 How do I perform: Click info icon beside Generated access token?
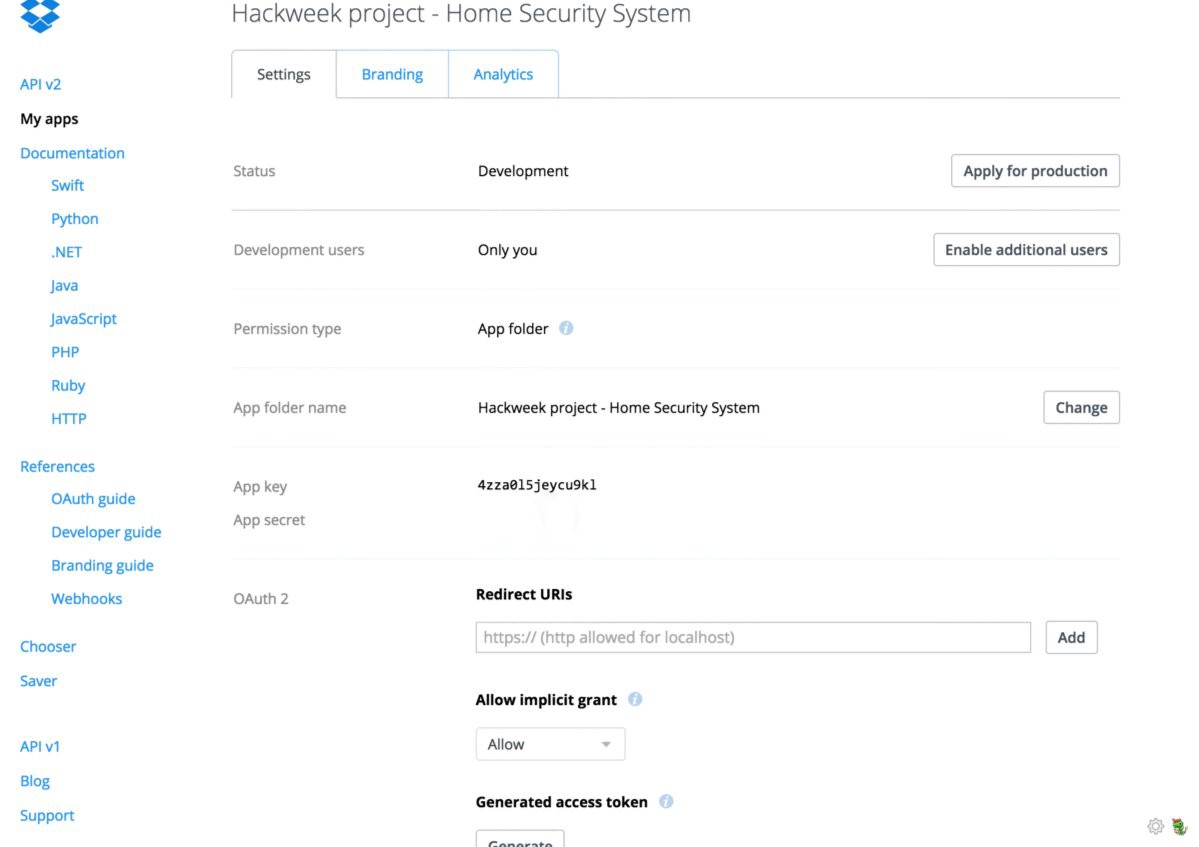666,802
